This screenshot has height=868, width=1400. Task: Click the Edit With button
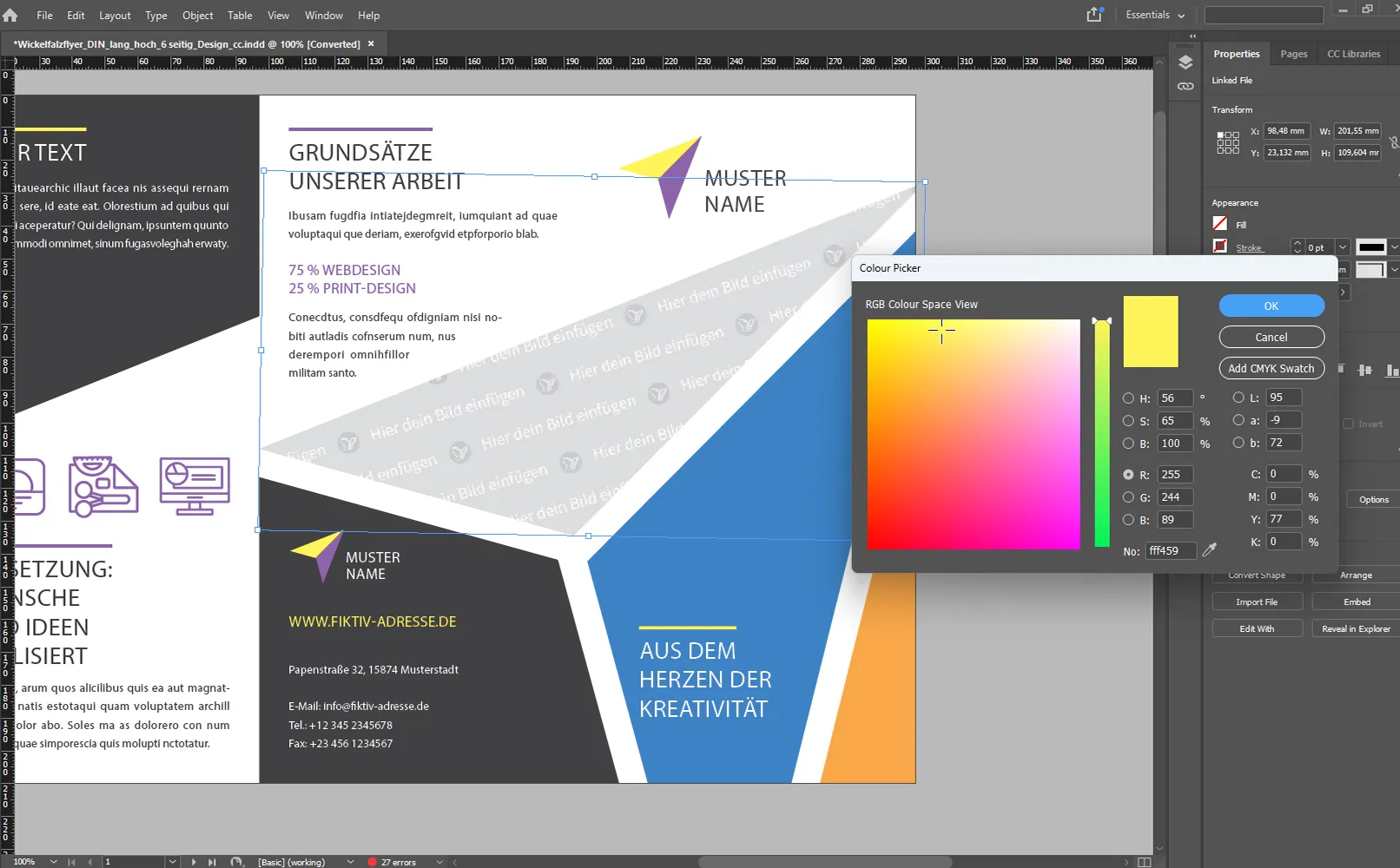click(x=1257, y=628)
